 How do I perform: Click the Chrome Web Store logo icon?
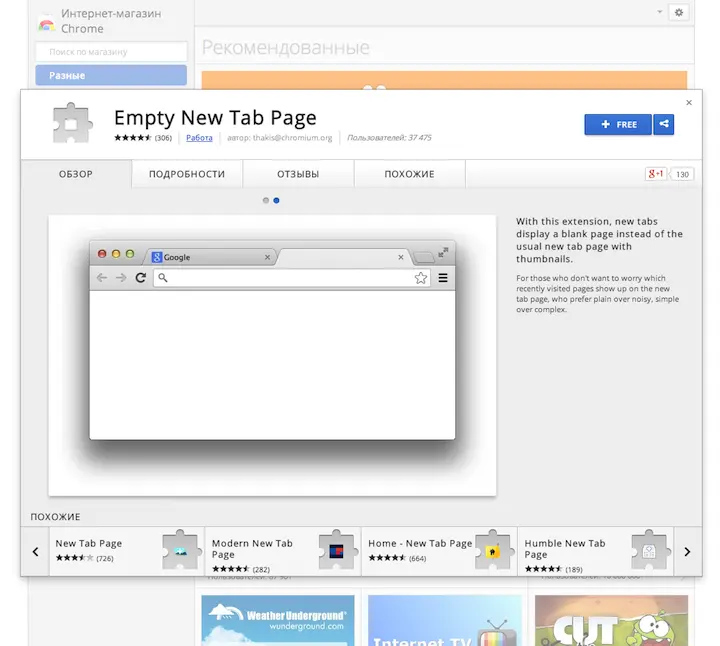46,23
